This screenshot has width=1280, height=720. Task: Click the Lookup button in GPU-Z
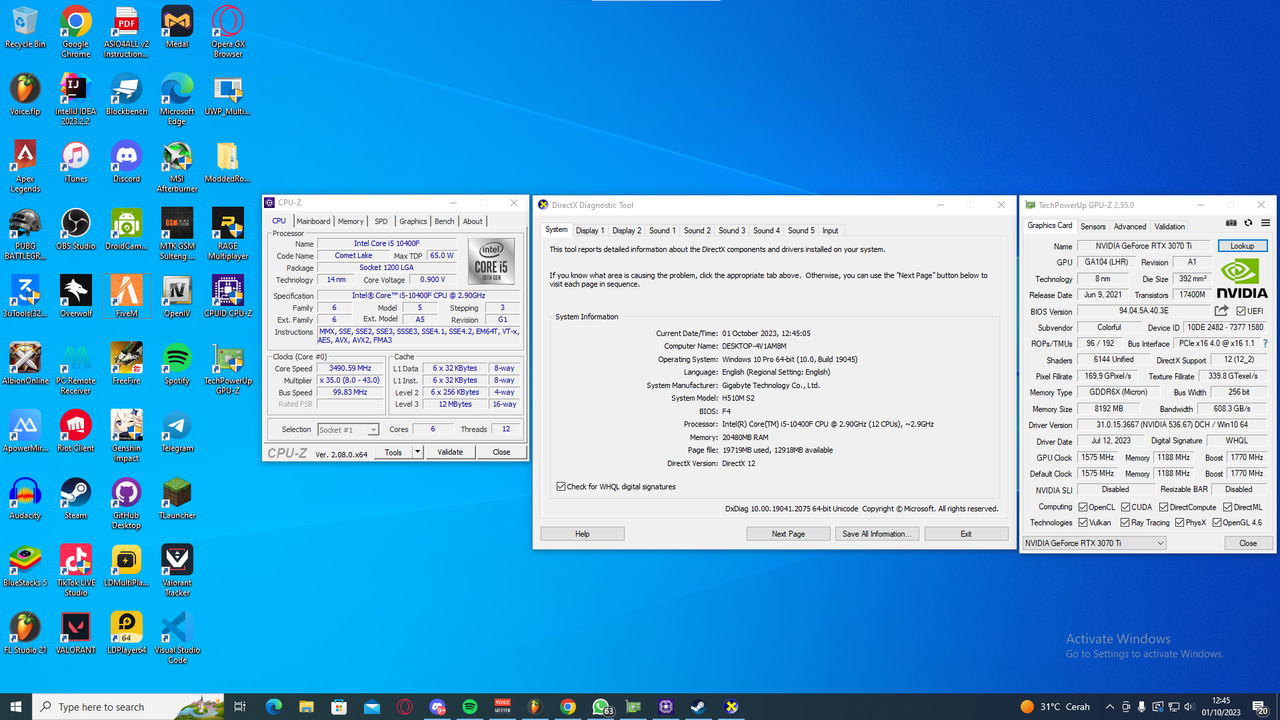click(x=1242, y=246)
